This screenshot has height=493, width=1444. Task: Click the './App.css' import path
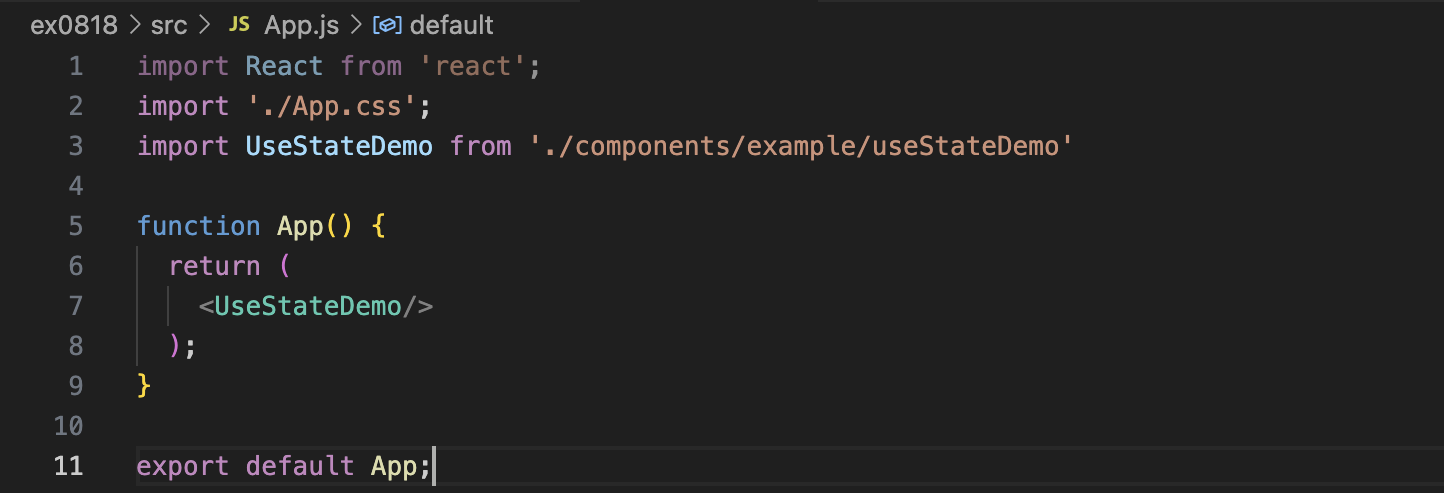[x=324, y=106]
